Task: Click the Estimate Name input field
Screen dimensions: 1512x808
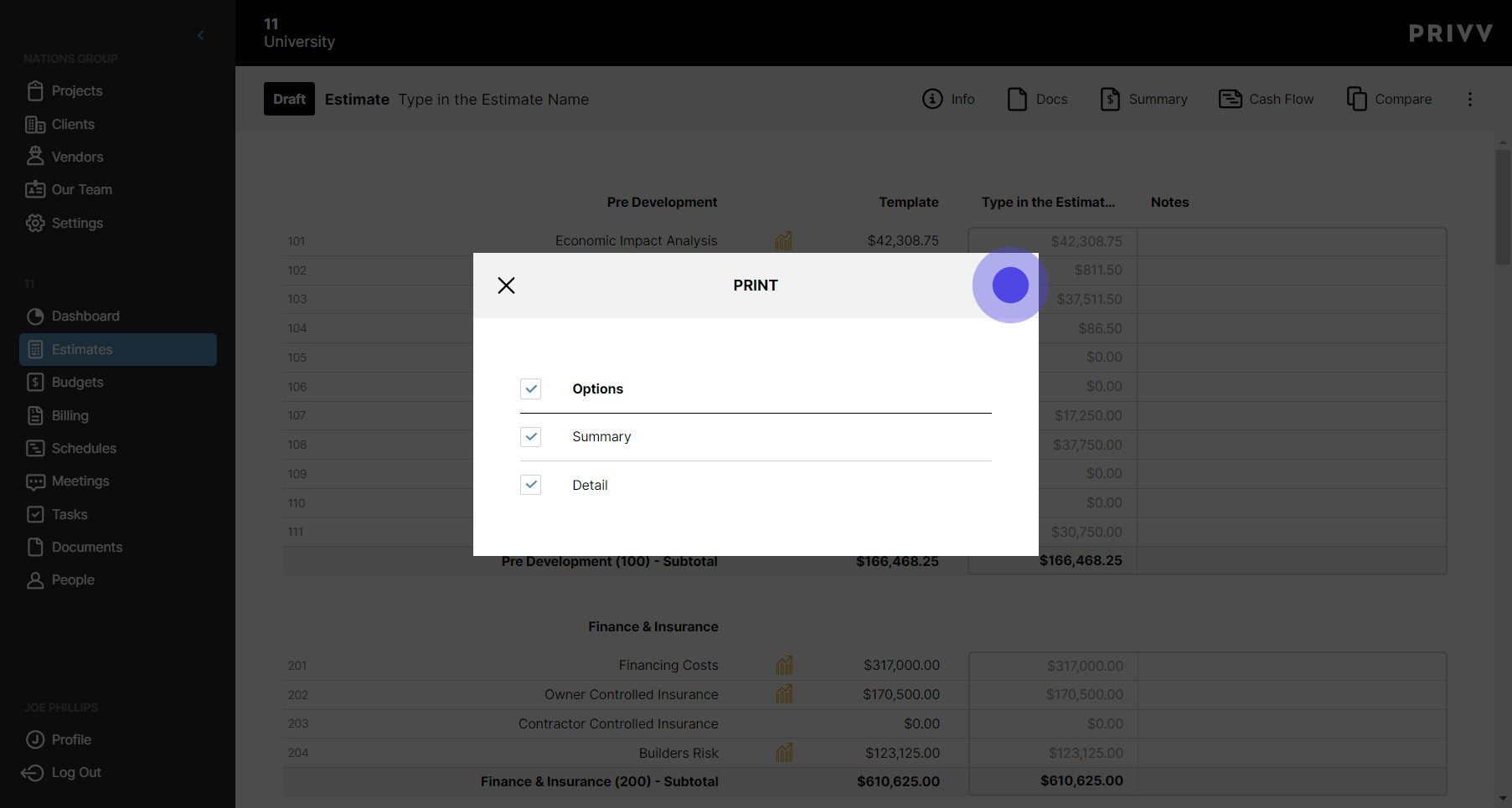Action: point(493,99)
